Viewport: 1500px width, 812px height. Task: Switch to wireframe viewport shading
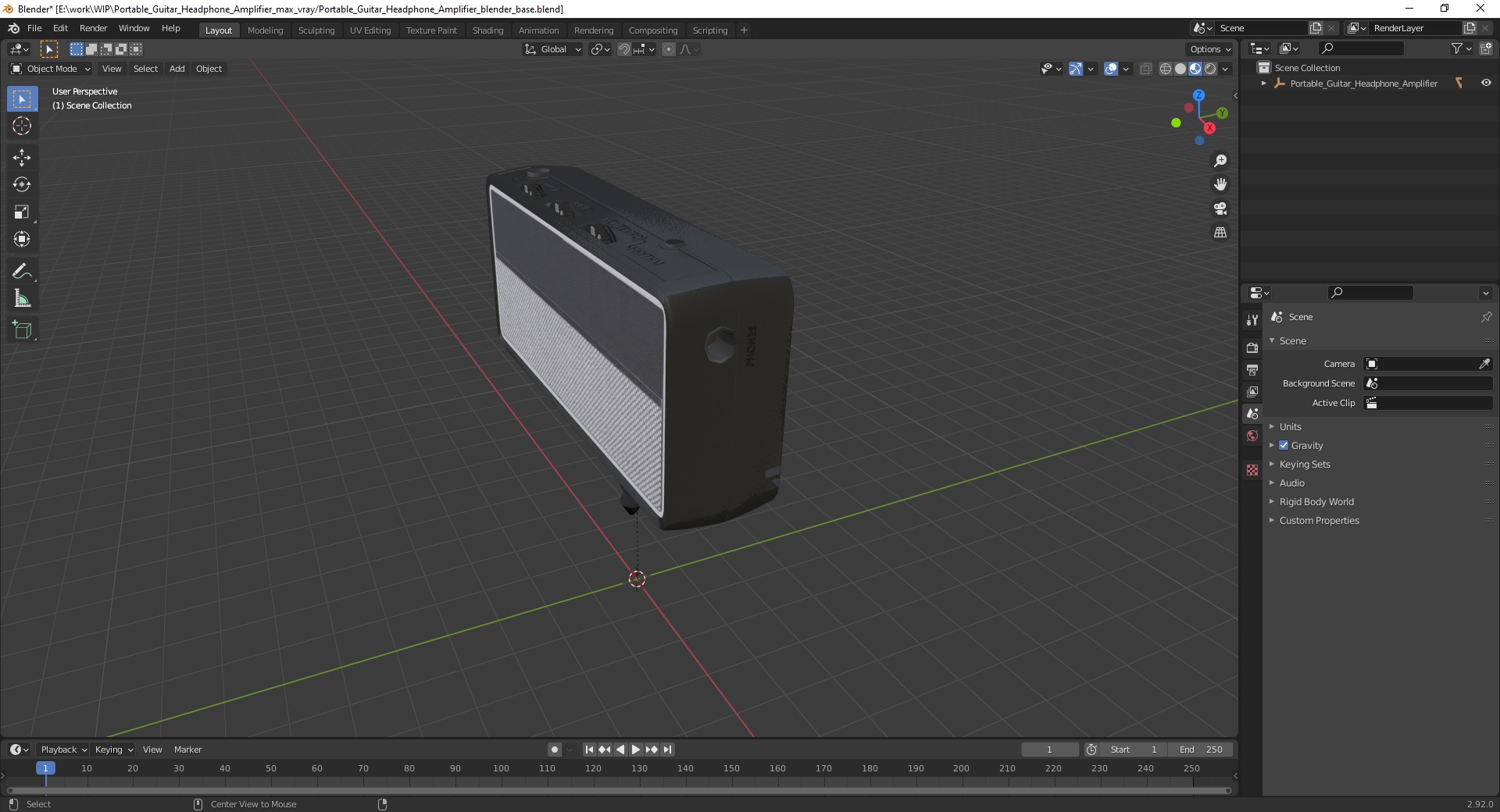pyautogui.click(x=1166, y=69)
